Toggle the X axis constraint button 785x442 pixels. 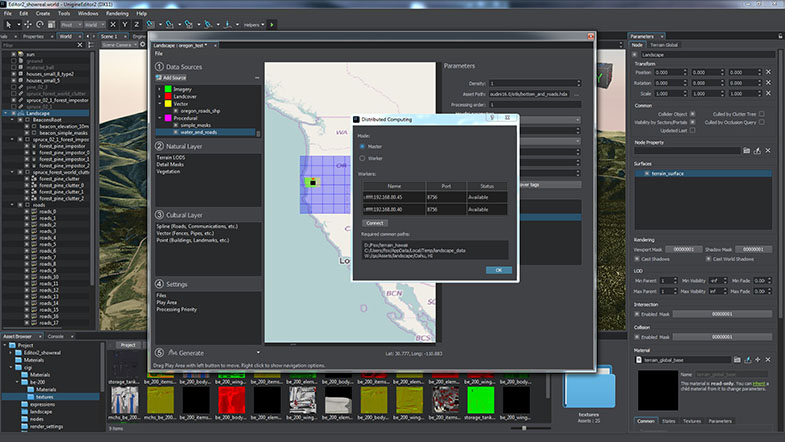113,25
